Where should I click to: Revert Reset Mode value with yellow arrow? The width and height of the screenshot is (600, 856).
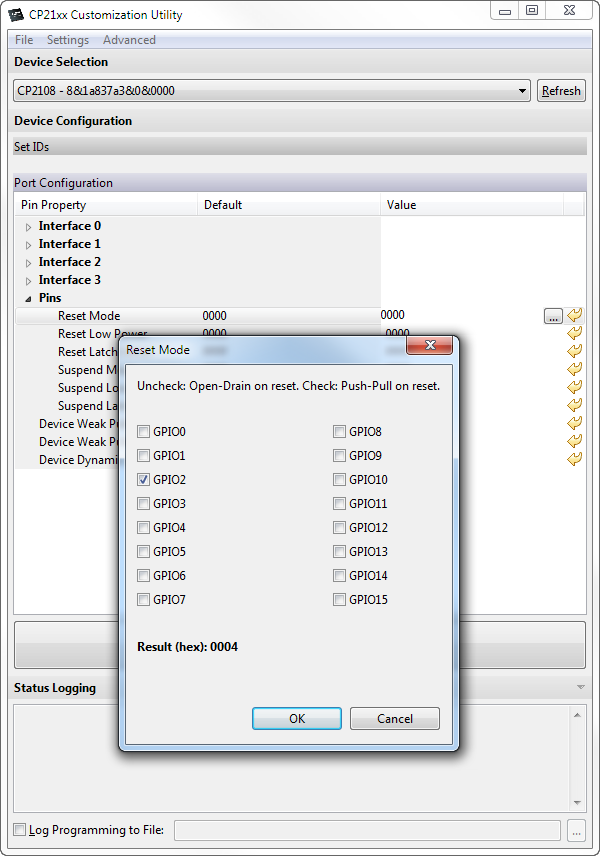574,315
